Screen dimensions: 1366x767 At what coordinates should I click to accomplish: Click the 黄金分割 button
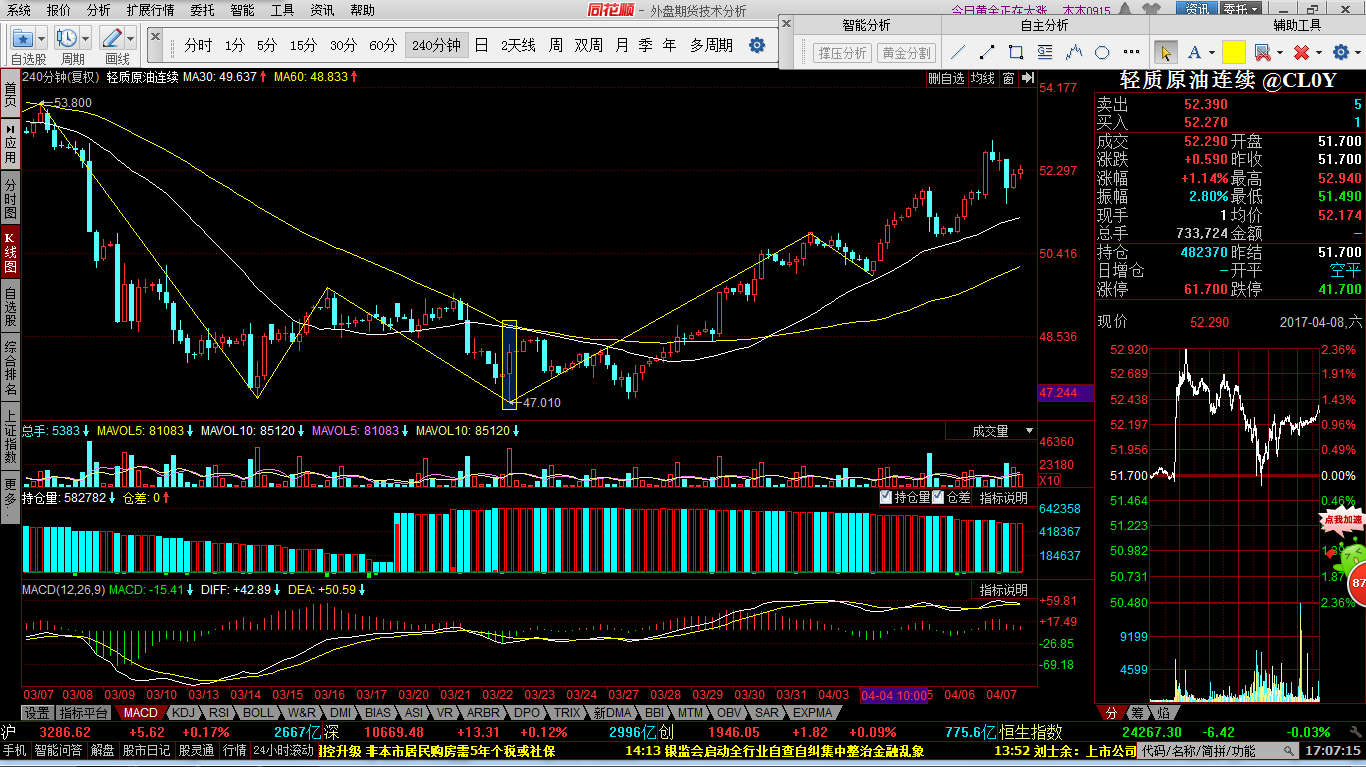tap(905, 53)
